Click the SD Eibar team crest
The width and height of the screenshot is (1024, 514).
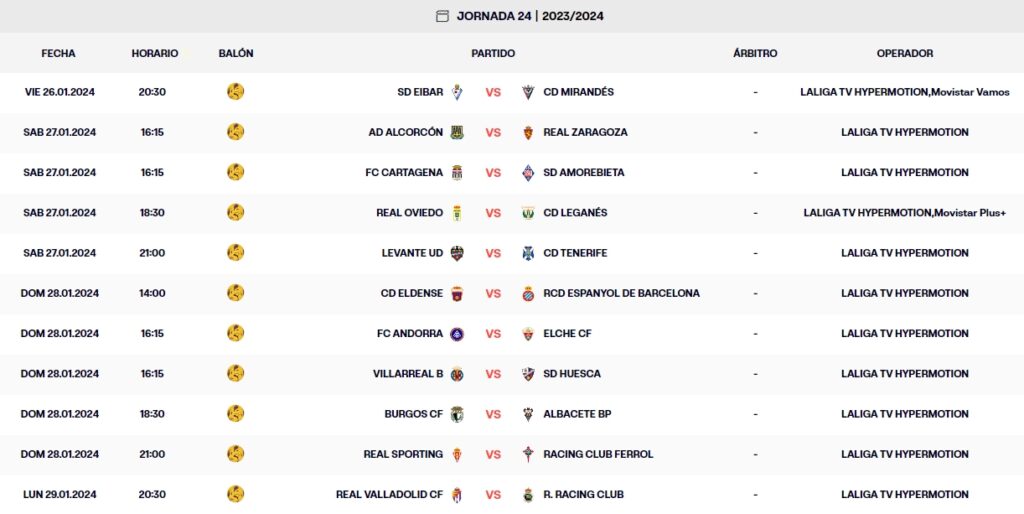coord(457,92)
